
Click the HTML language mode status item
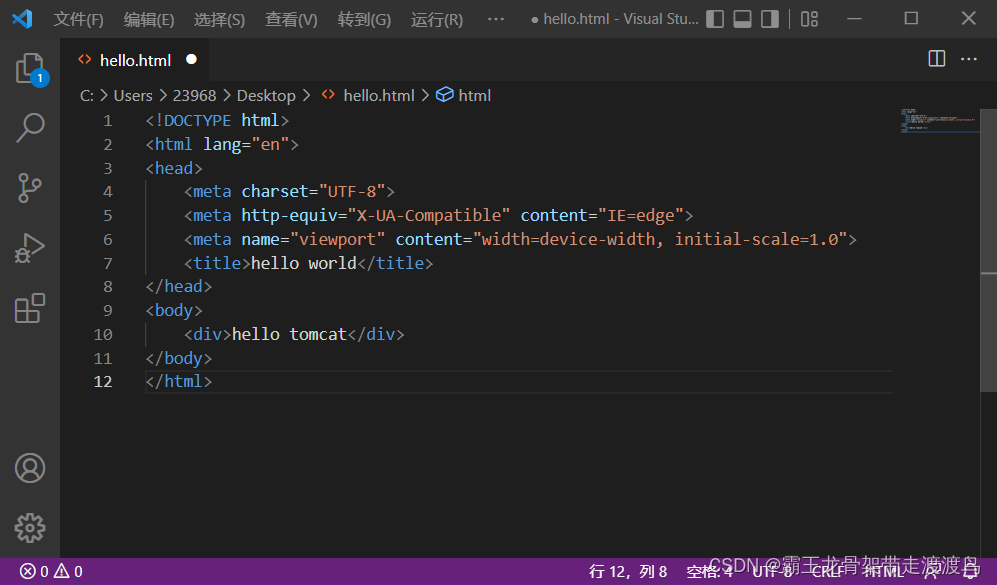coord(884,571)
